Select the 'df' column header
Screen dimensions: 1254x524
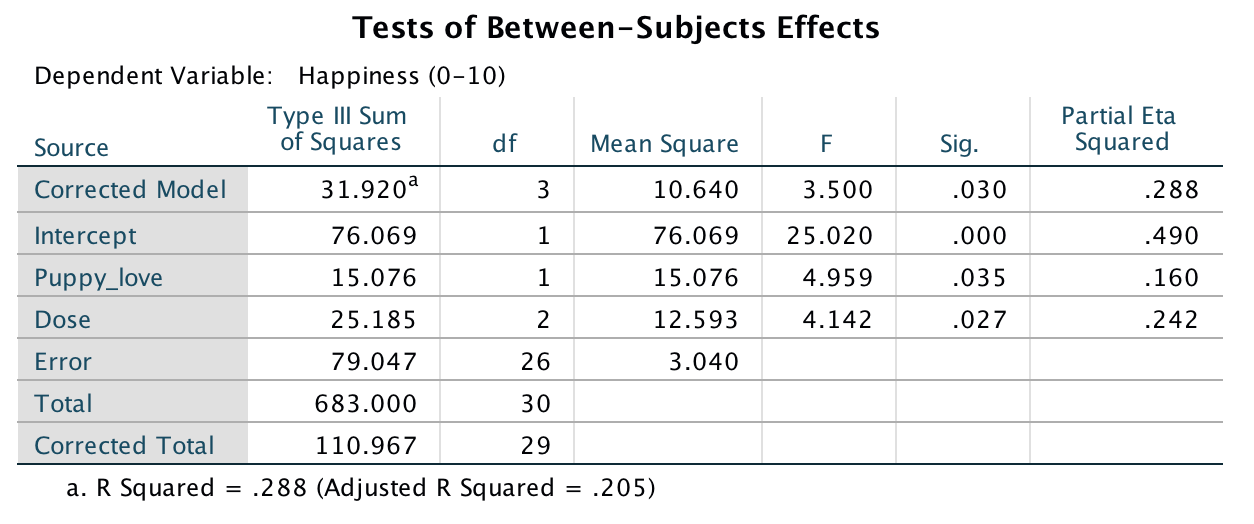coord(506,144)
